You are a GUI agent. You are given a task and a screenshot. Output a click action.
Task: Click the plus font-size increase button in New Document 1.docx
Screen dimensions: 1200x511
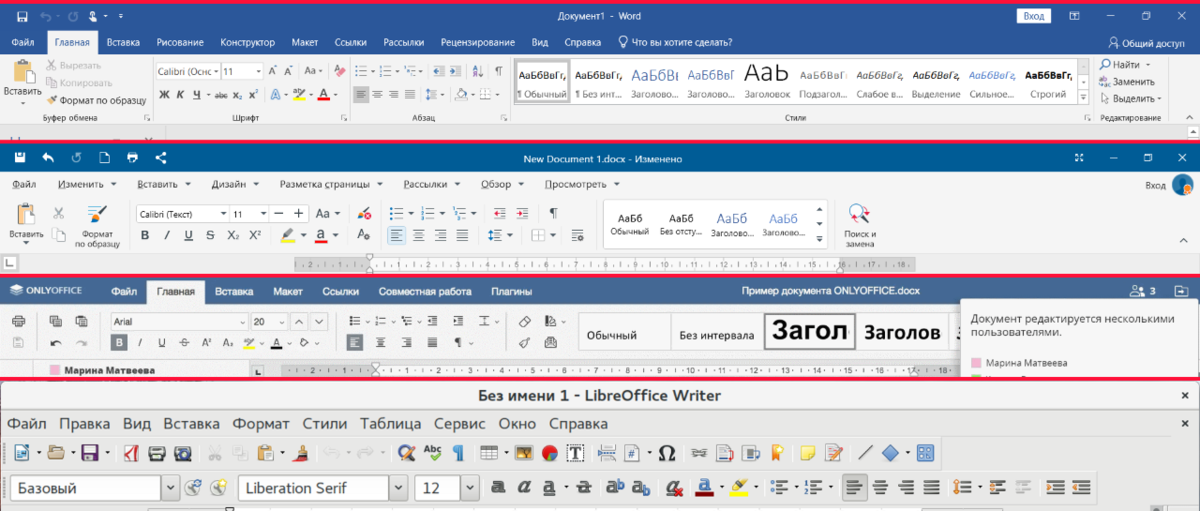(x=298, y=214)
